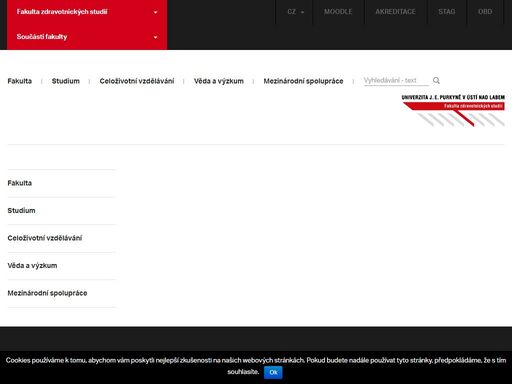Expand the Součásti fakulty dropdown

tap(87, 37)
